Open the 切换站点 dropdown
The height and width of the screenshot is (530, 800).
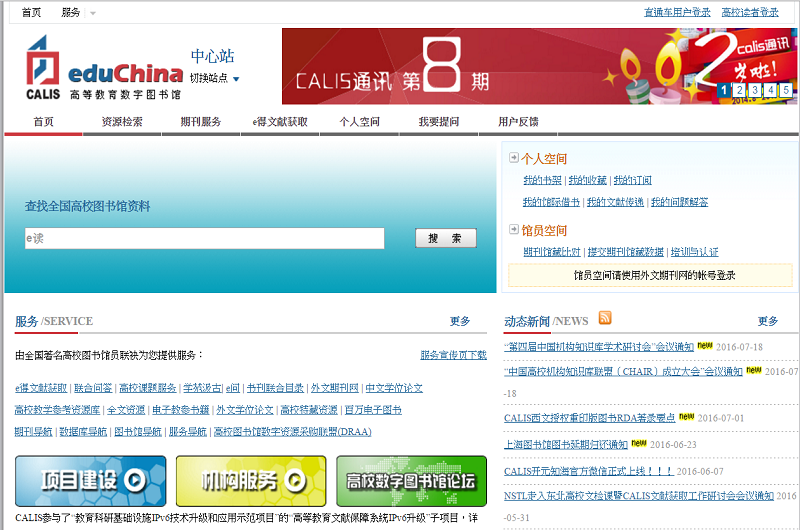[214, 78]
